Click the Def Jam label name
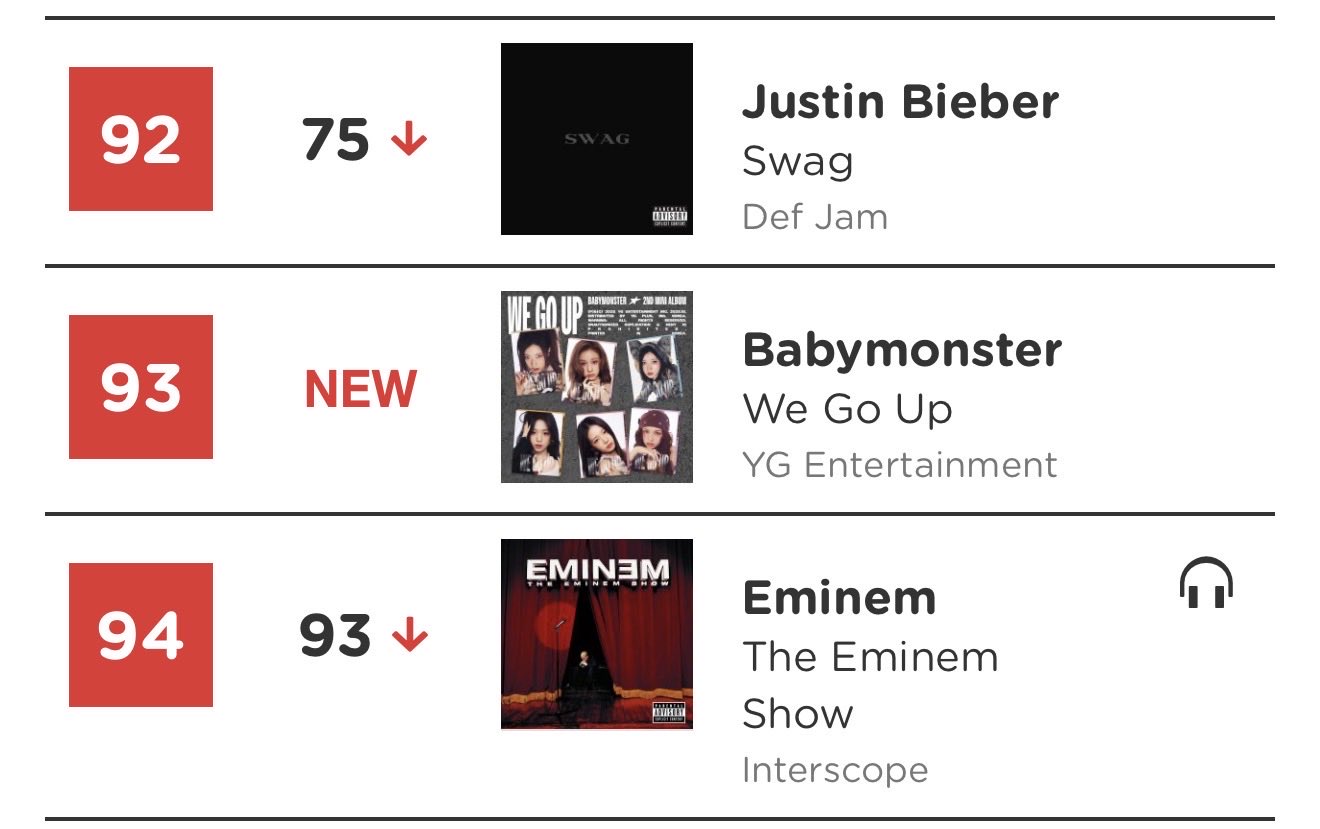The width and height of the screenshot is (1320, 829). [814, 217]
